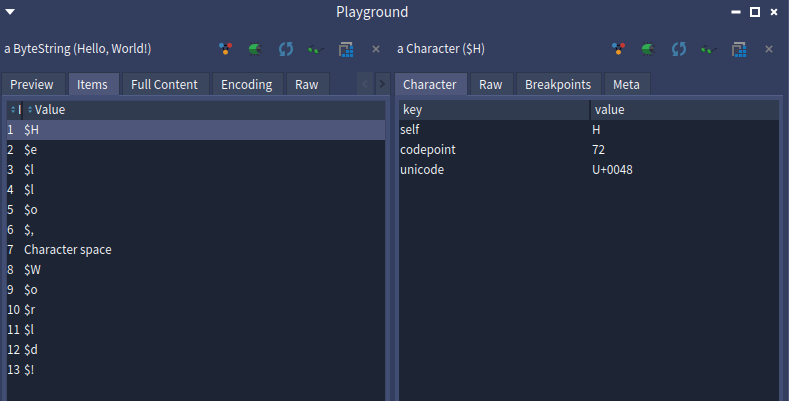Image resolution: width=789 pixels, height=401 pixels.
Task: Click the green glasses icon in the Character pane
Action: point(709,49)
